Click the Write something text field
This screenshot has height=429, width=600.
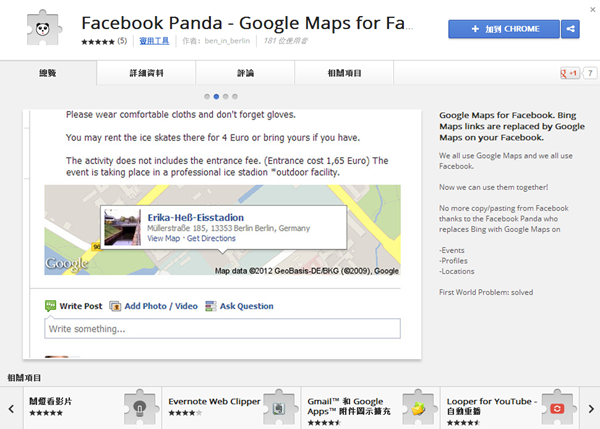pyautogui.click(x=222, y=328)
